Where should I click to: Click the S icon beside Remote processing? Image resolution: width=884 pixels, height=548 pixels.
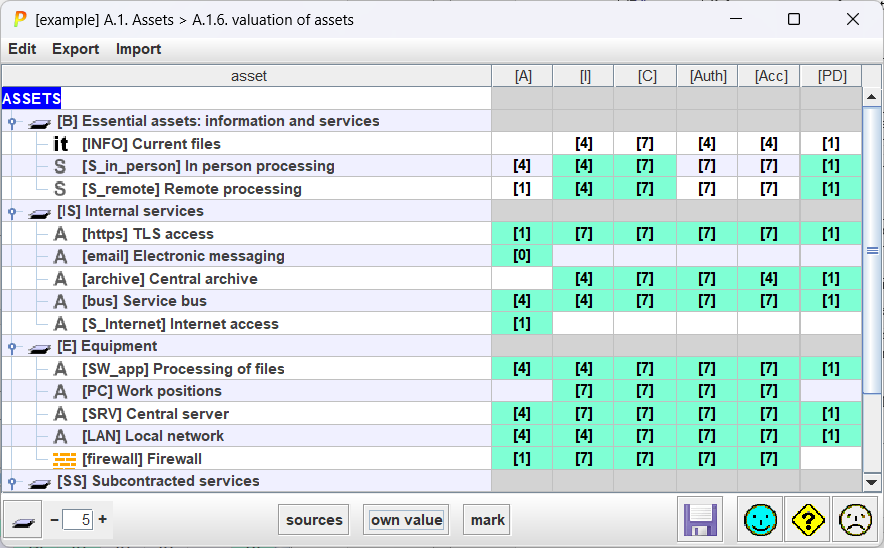point(61,189)
